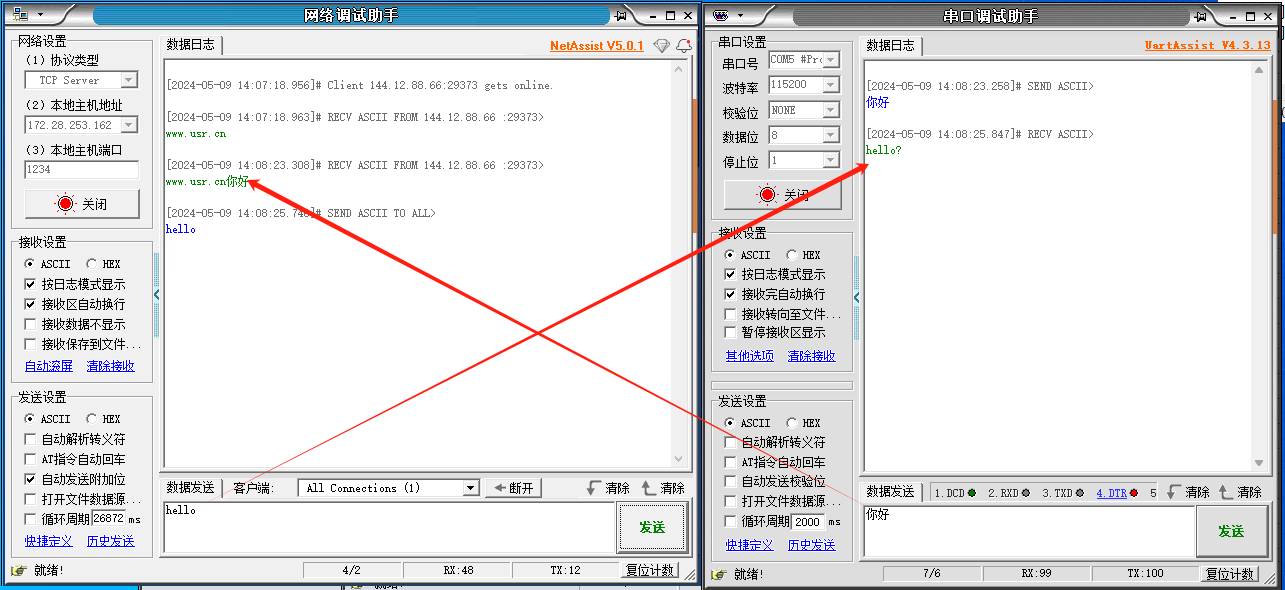Toggle 自动发送附加位 checkbox in network assistant

click(x=30, y=479)
